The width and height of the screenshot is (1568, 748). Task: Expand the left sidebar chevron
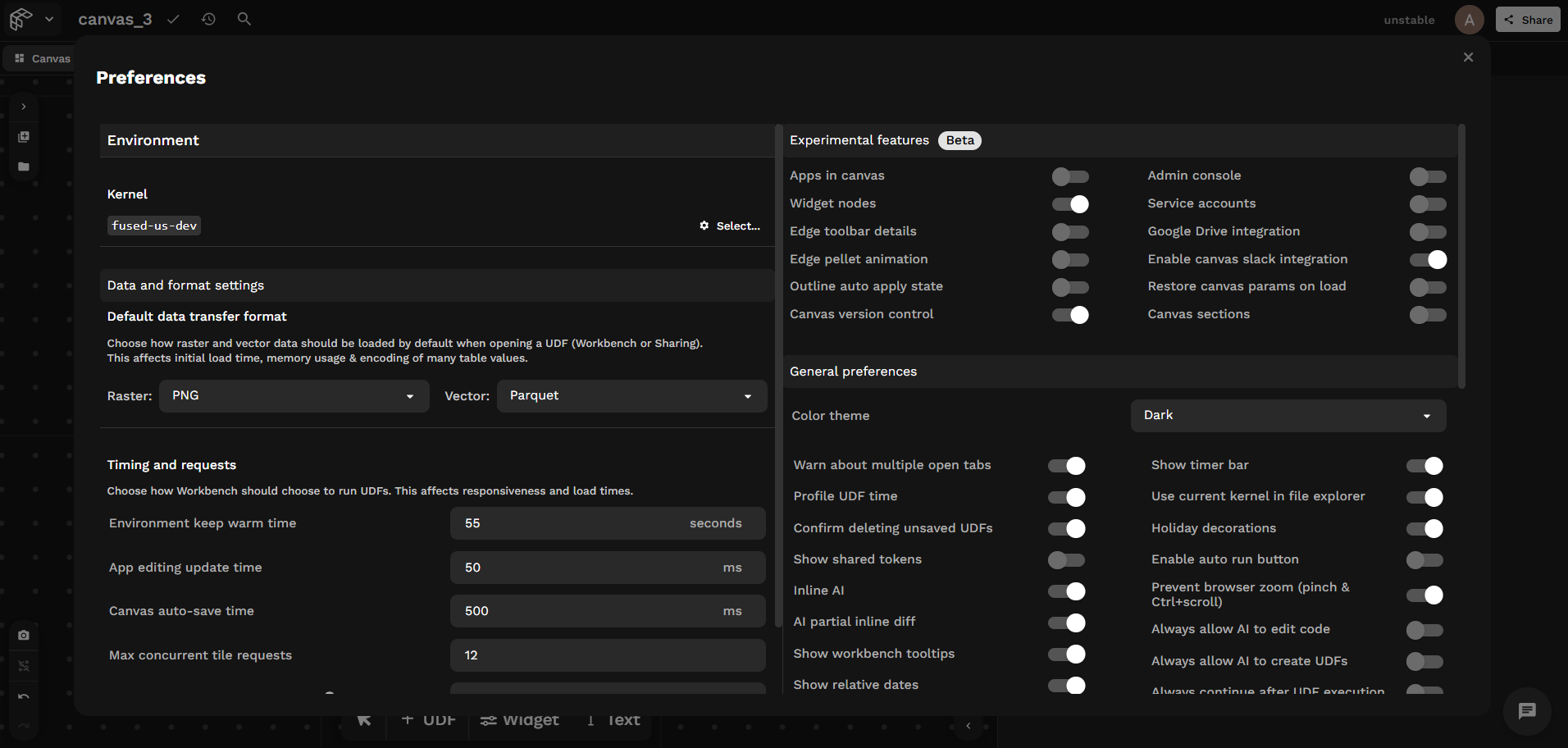pos(24,107)
